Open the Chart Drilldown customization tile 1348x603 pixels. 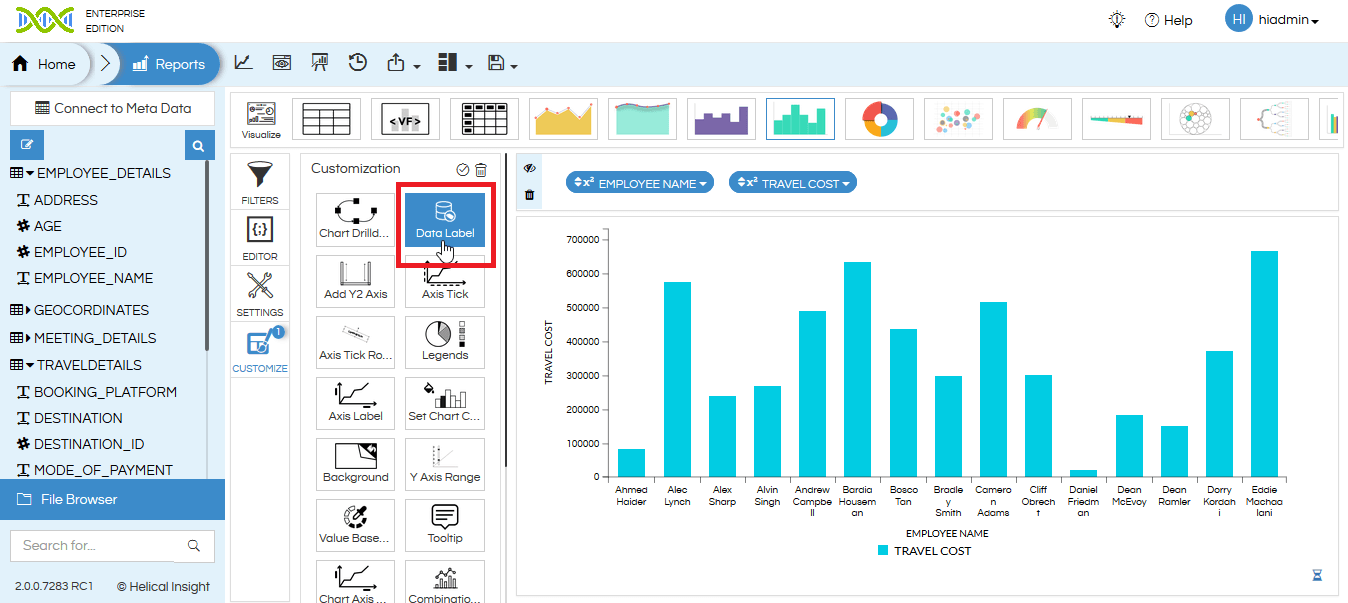pos(355,220)
